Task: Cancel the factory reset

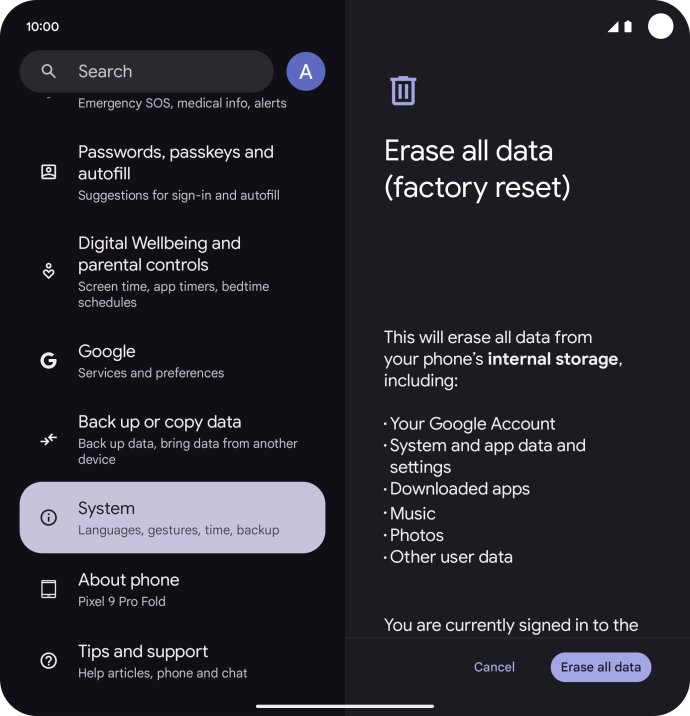Action: [494, 667]
